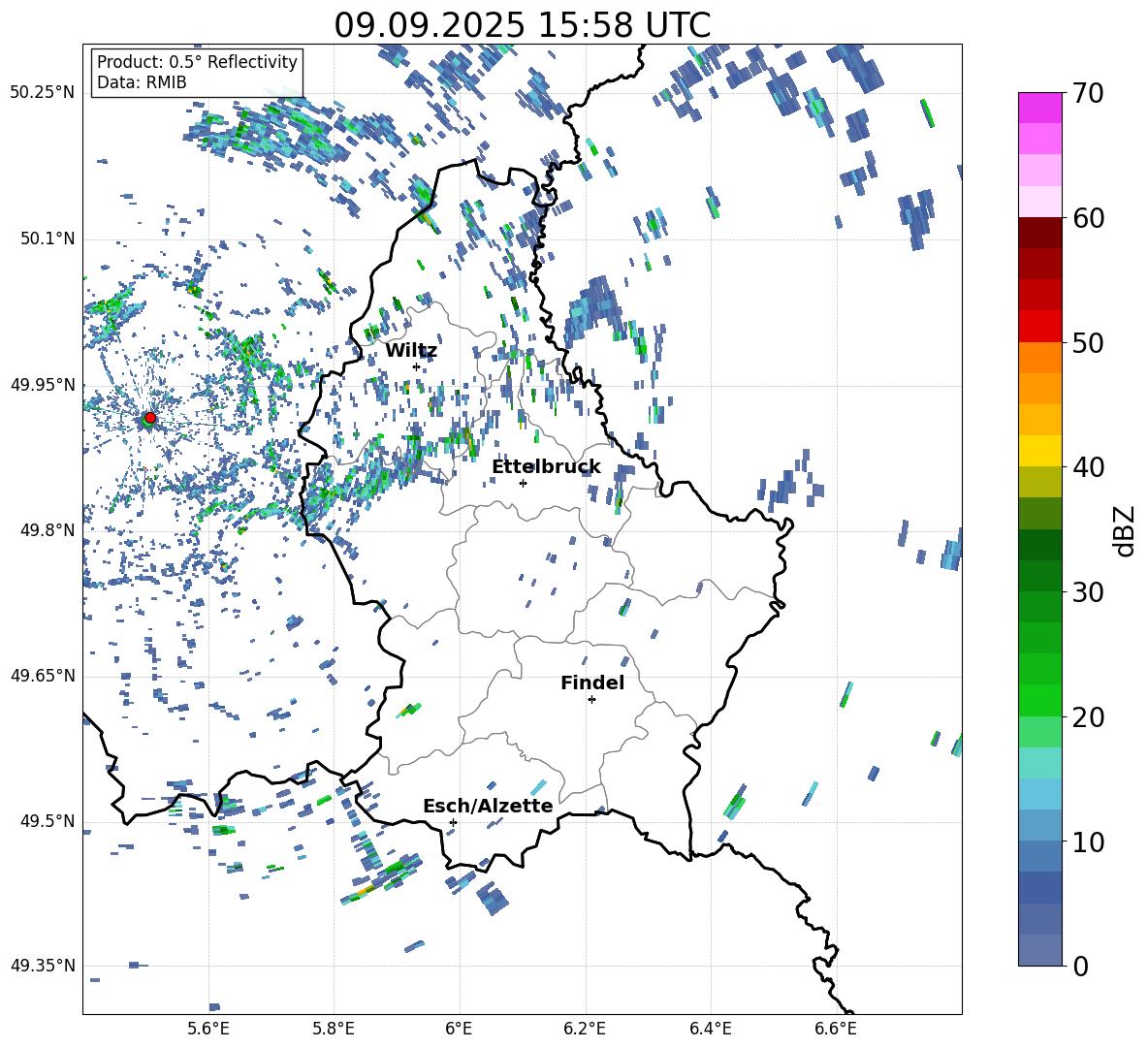Click the 0 colorbar tick label
The image size is (1148, 1048).
tap(1080, 966)
